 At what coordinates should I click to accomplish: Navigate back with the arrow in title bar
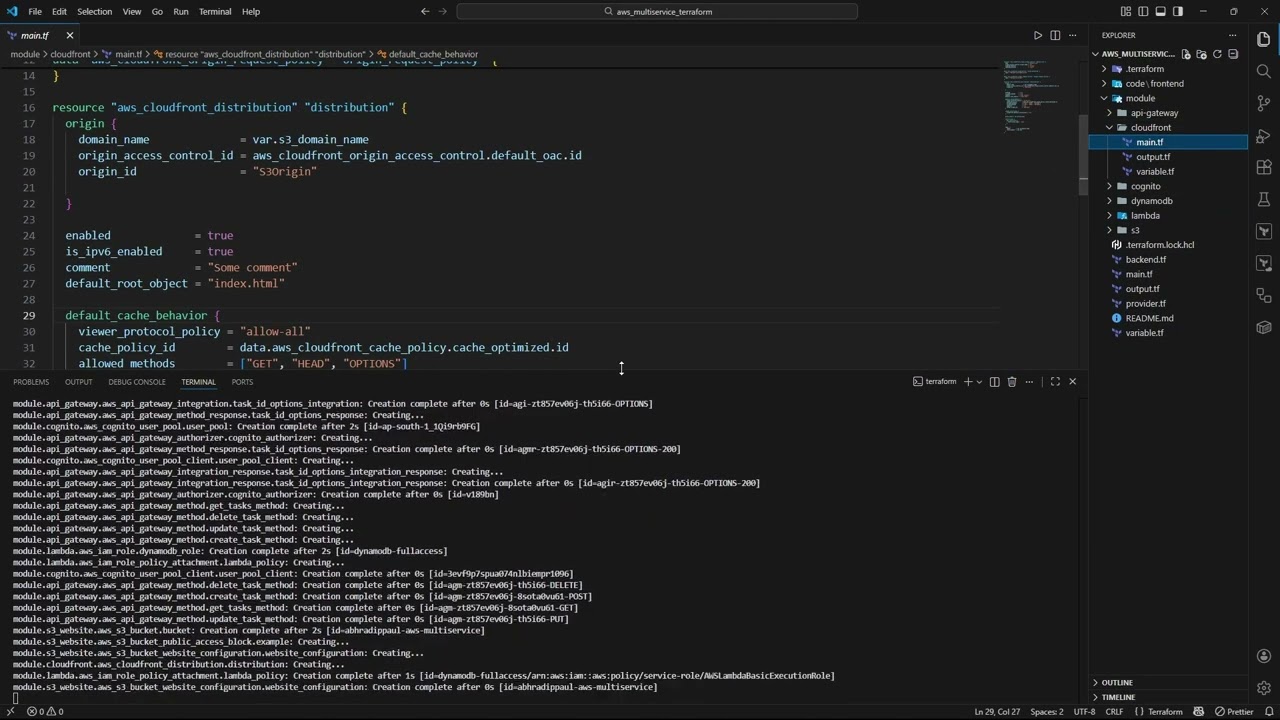click(x=425, y=11)
